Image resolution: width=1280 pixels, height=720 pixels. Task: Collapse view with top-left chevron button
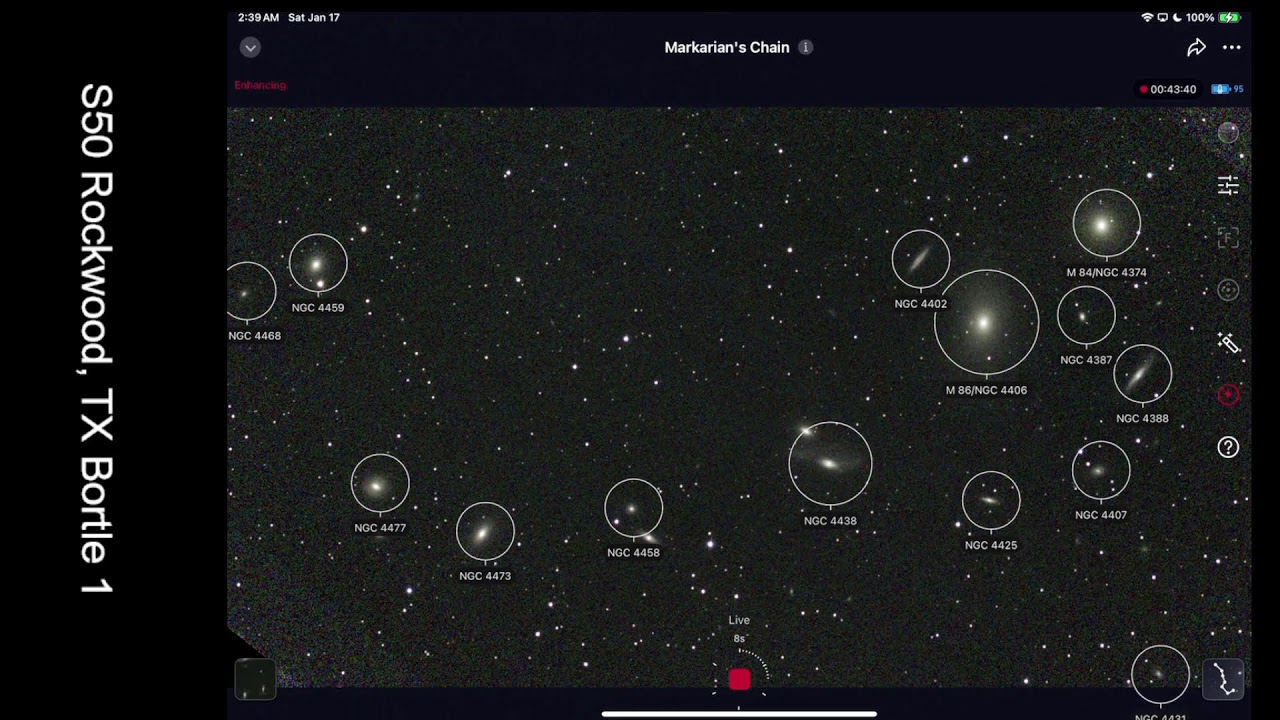point(250,47)
